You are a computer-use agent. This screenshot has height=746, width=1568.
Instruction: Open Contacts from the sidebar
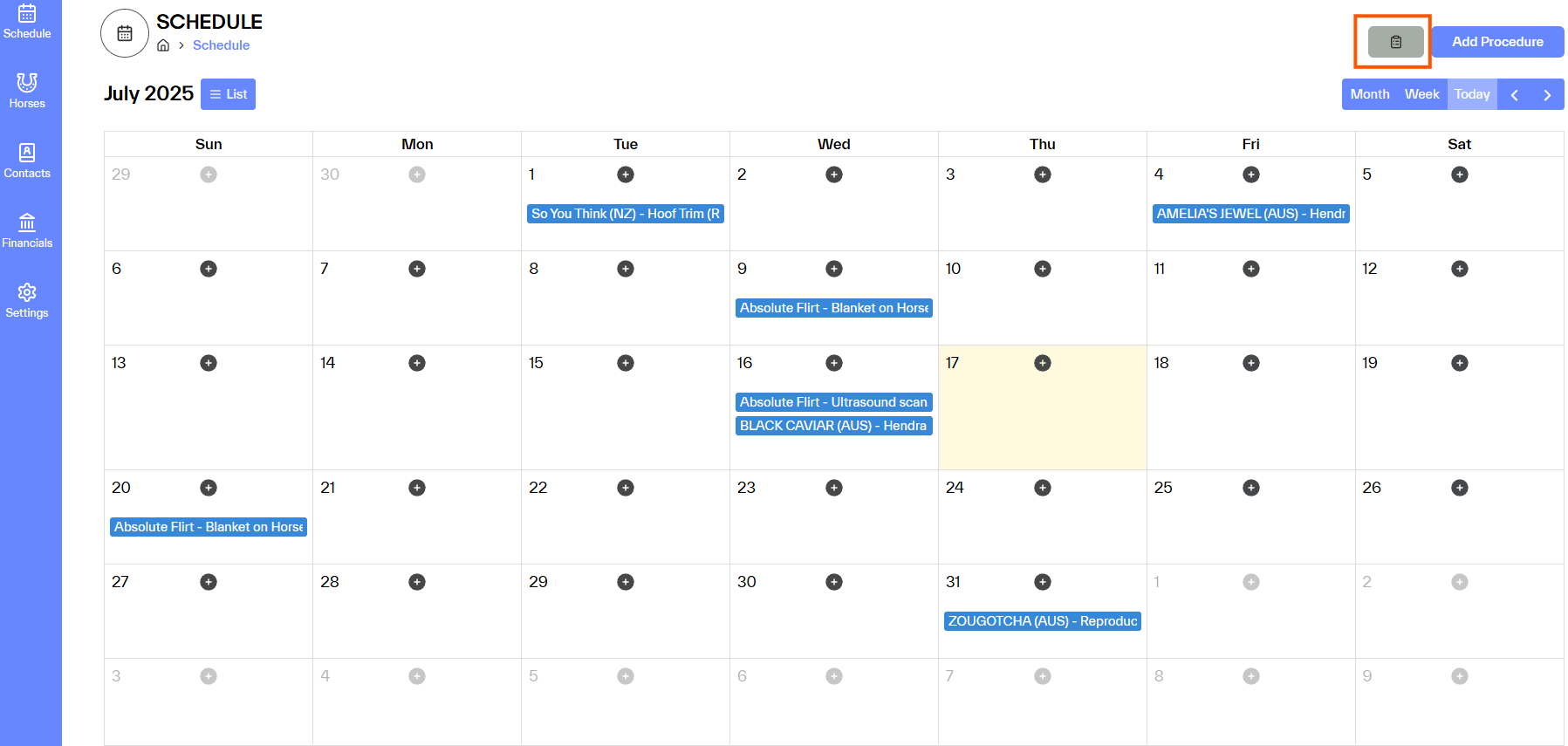point(27,161)
